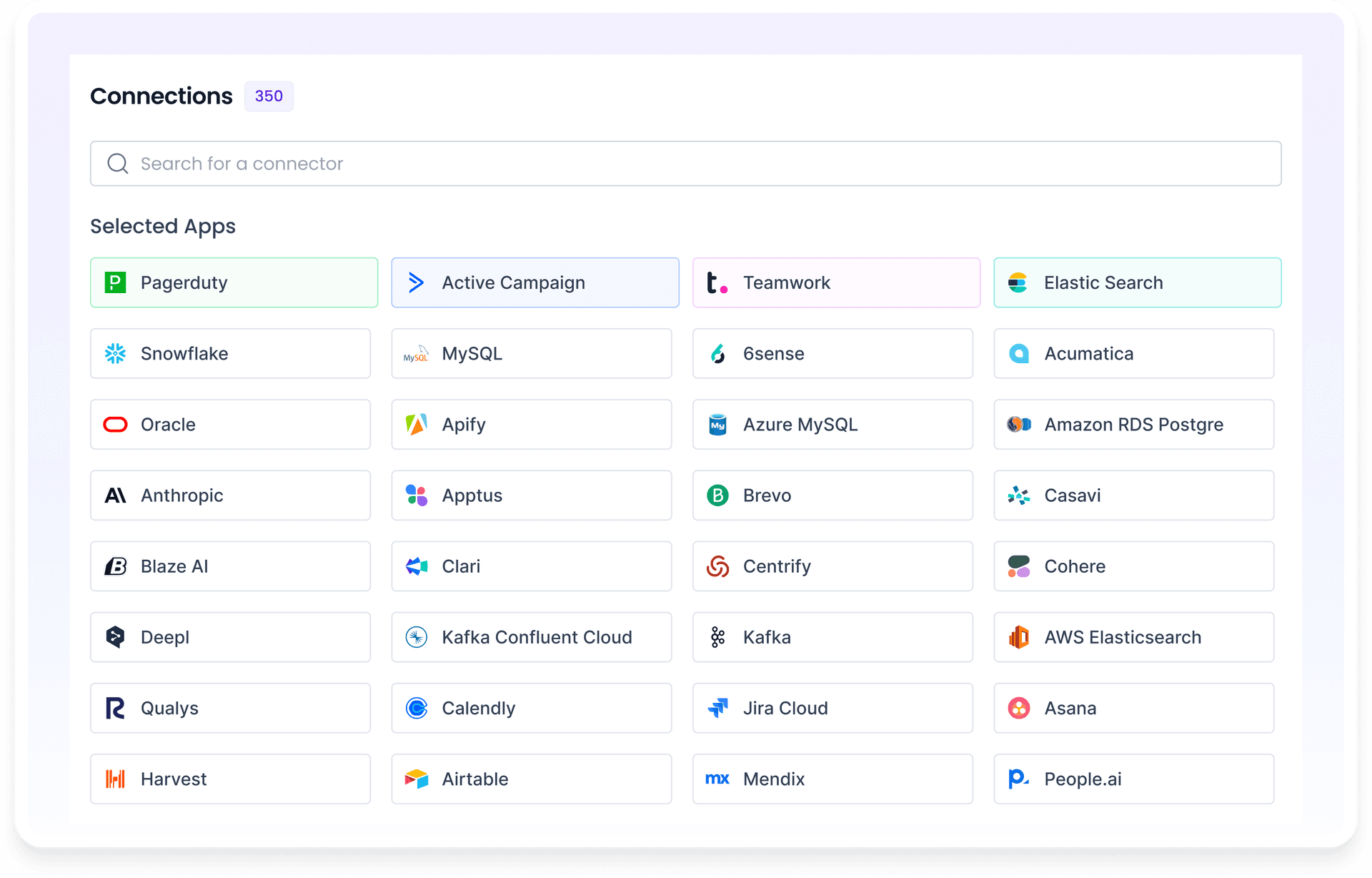Viewport: 1372px width, 878px height.
Task: Deselect the Pagerduty app
Action: pyautogui.click(x=234, y=282)
